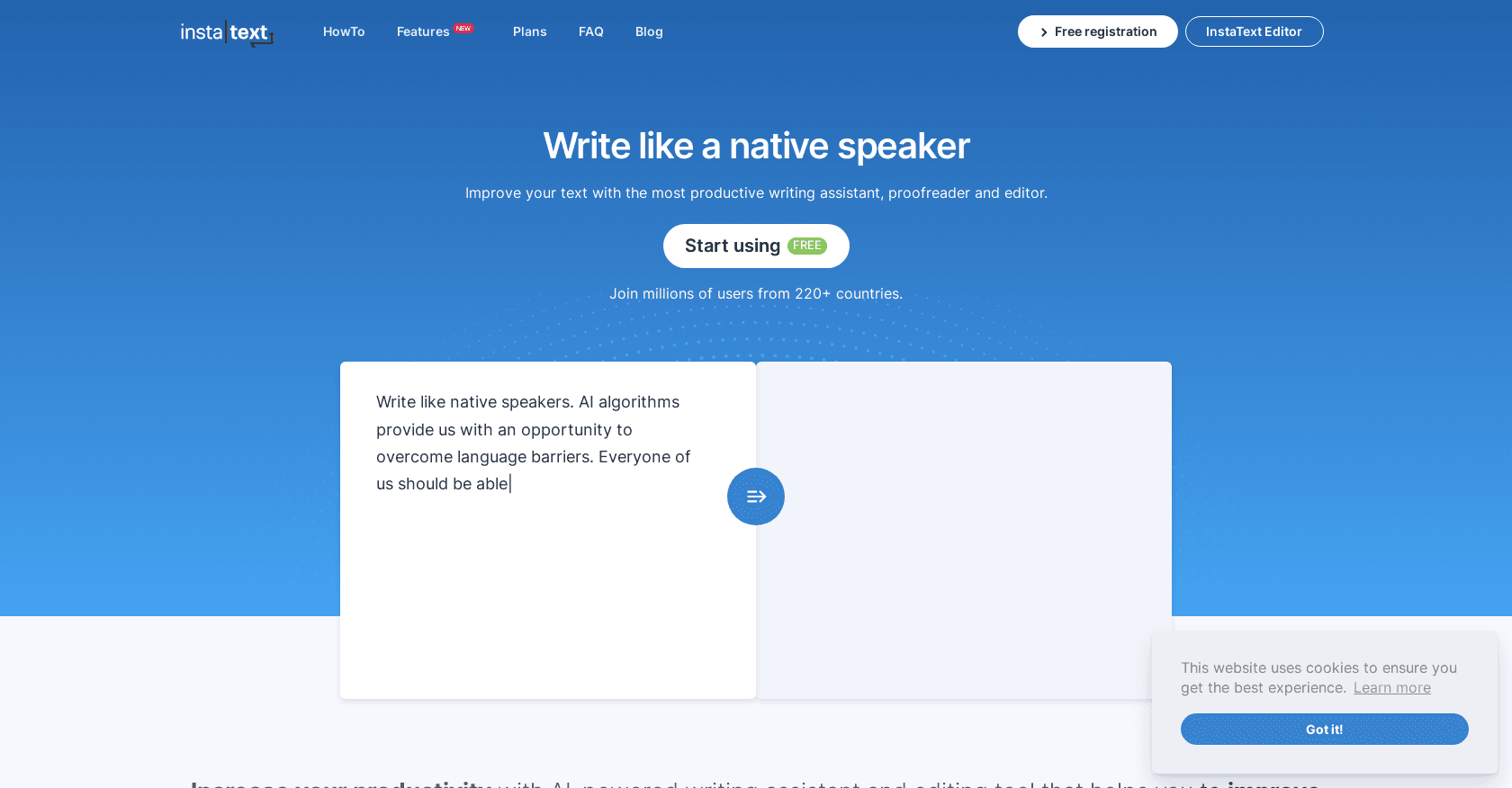Click the right output text panel
This screenshot has width=1512, height=788.
964,531
